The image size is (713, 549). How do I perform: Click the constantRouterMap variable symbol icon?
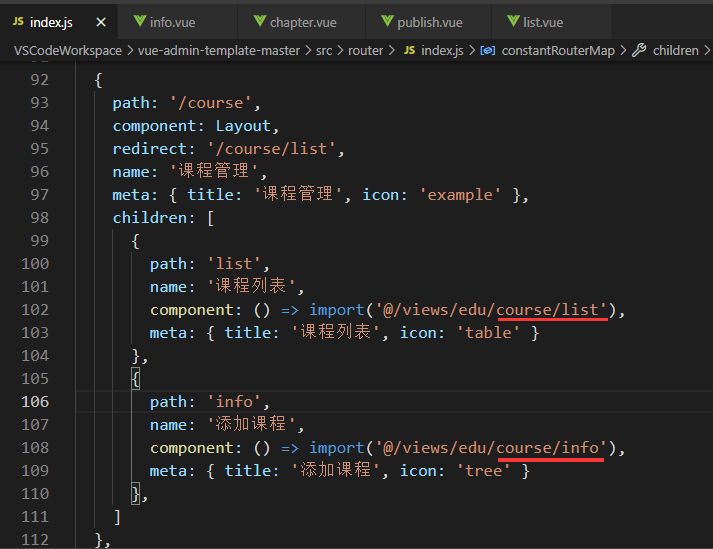[487, 50]
